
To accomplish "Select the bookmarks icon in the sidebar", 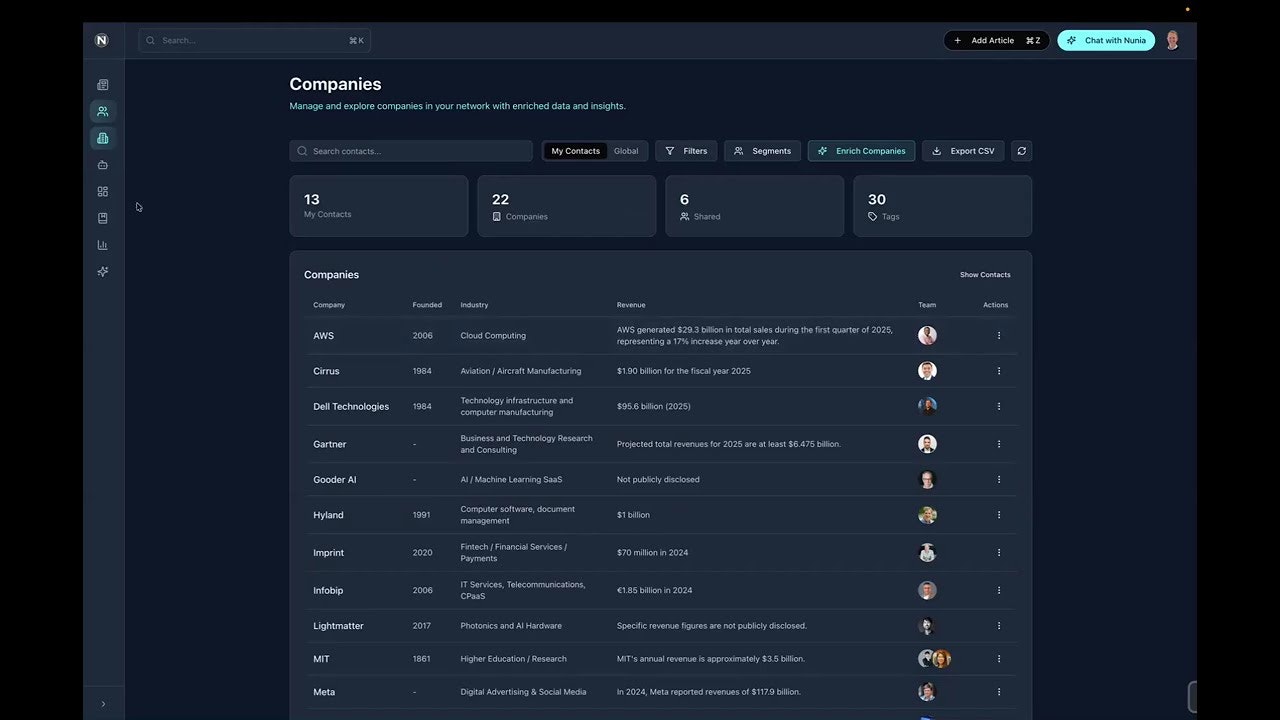I will 102,217.
